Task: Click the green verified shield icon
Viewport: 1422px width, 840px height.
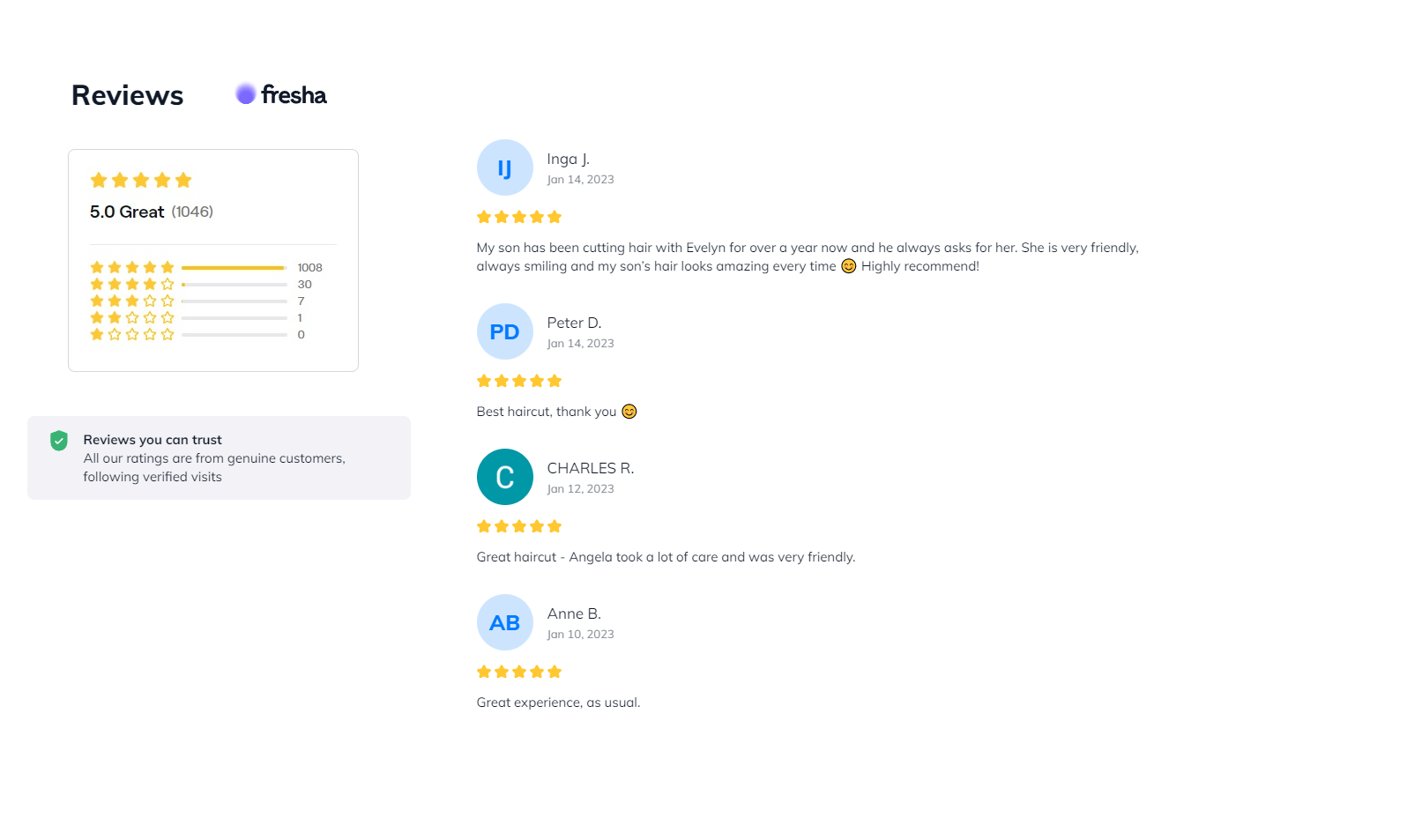Action: [59, 441]
